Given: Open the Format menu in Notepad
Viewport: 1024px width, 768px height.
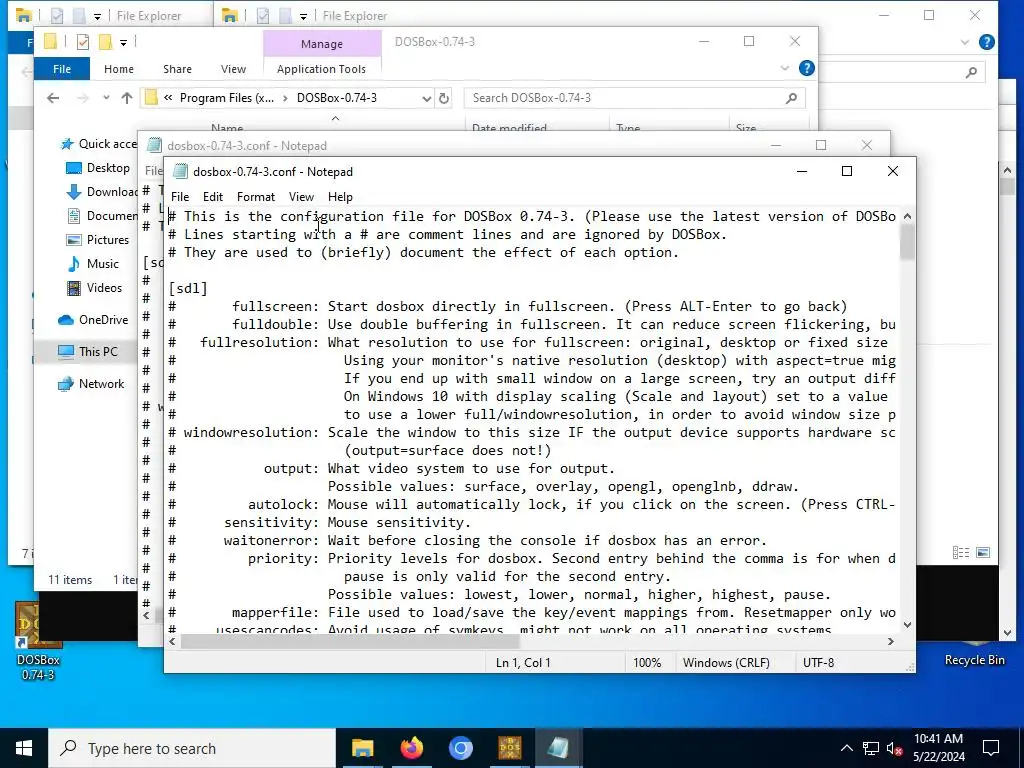Looking at the screenshot, I should tap(255, 197).
